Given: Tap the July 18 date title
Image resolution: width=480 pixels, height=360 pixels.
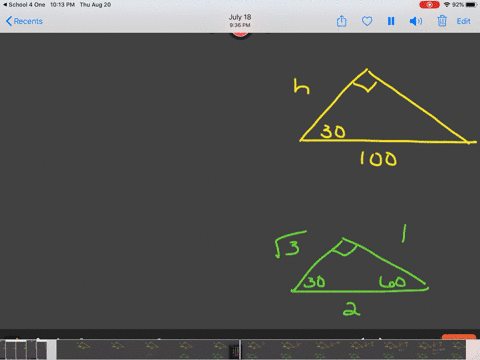Looking at the screenshot, I should [x=240, y=17].
